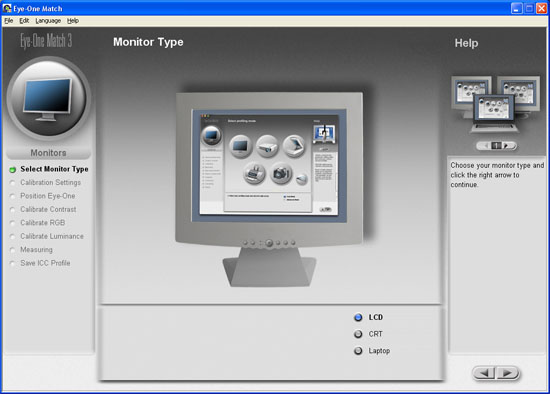Image resolution: width=550 pixels, height=394 pixels.
Task: Click the Eye-One Match title bar icon
Action: [x=7, y=8]
